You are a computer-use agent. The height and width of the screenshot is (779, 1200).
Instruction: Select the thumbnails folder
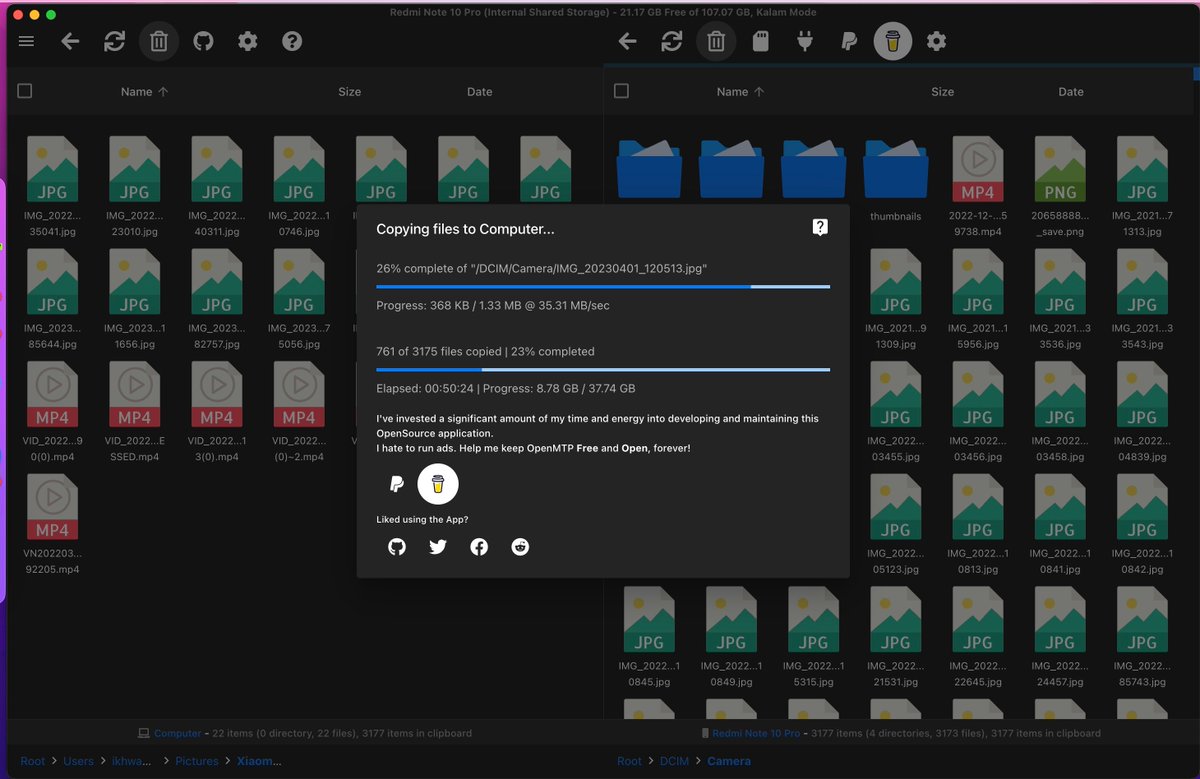(895, 180)
